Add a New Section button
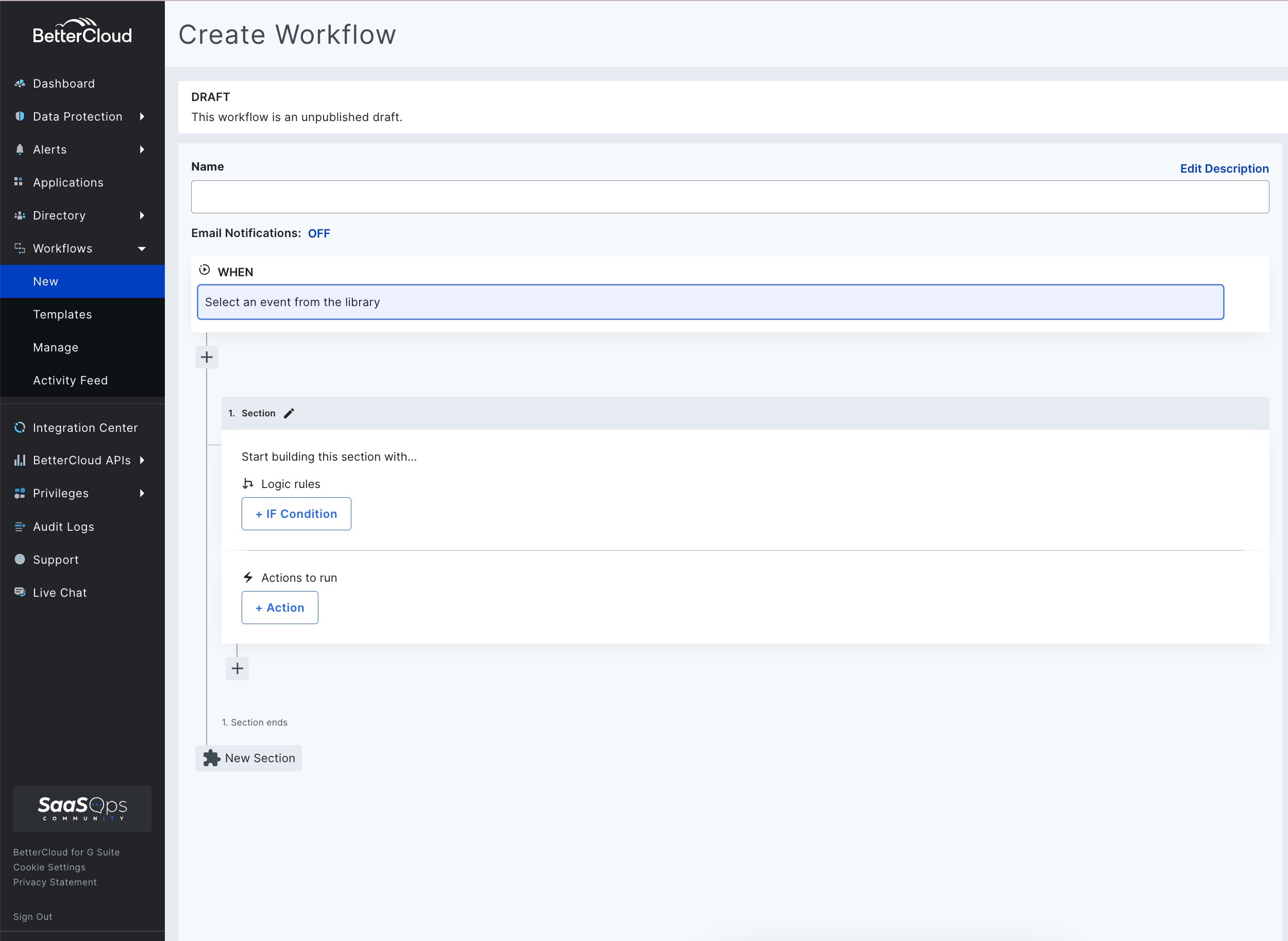The width and height of the screenshot is (1288, 941). pyautogui.click(x=249, y=758)
